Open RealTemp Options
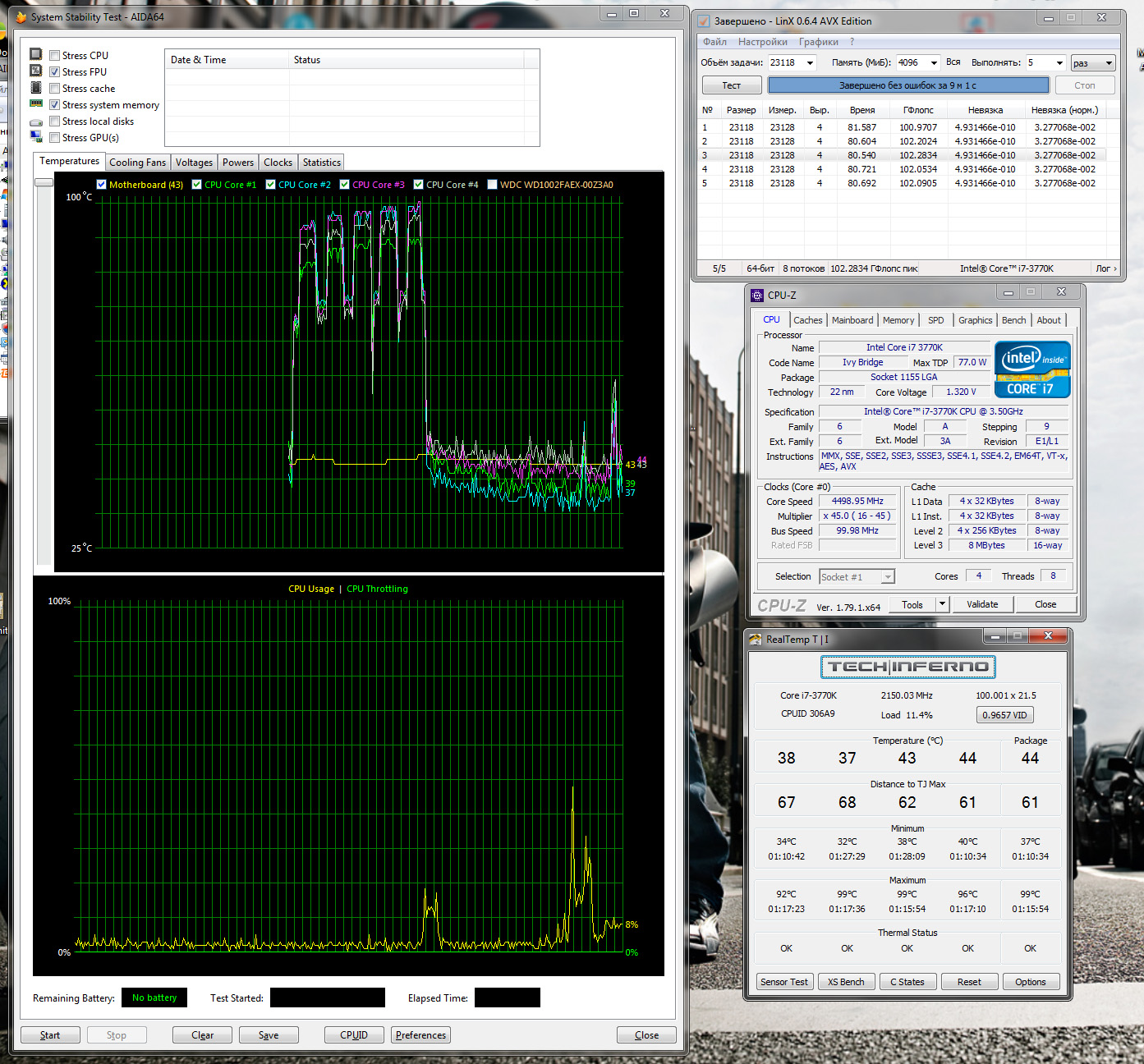The width and height of the screenshot is (1144, 1064). tap(1031, 982)
